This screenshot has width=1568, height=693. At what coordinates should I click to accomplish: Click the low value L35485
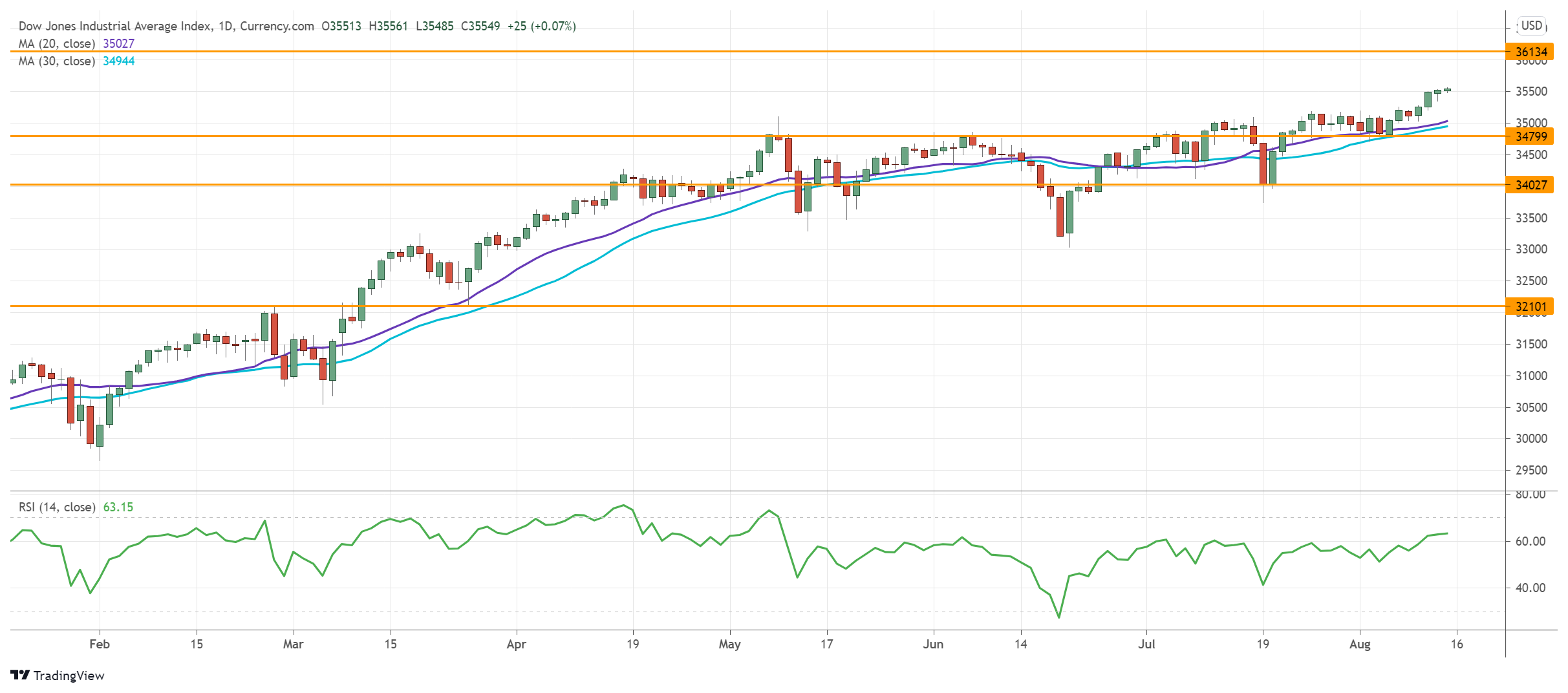click(x=435, y=26)
